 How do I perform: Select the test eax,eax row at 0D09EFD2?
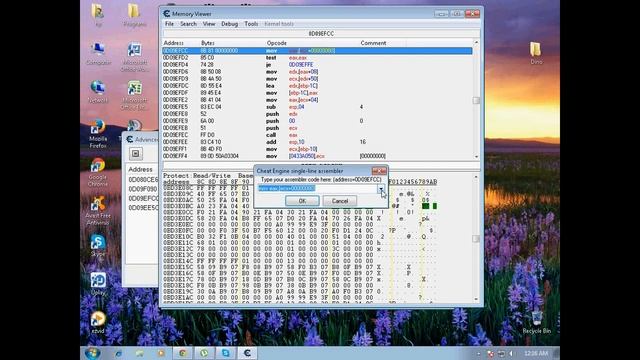317,58
